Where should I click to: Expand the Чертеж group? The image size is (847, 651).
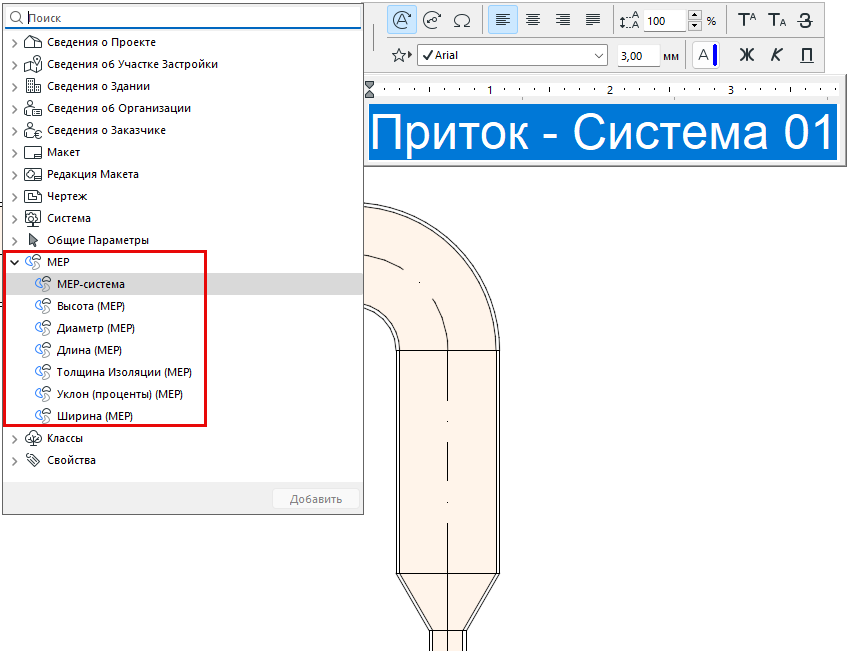(x=15, y=197)
